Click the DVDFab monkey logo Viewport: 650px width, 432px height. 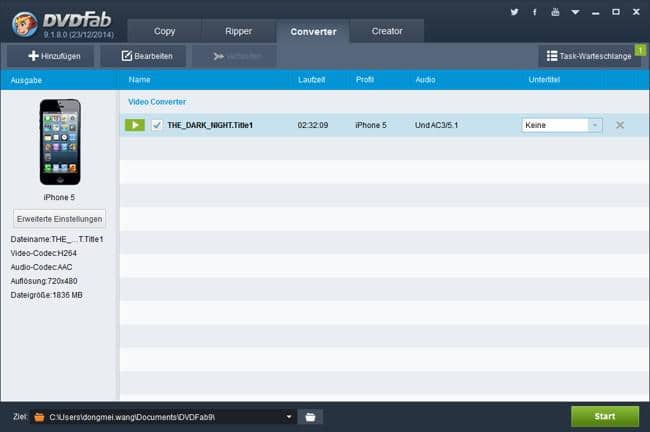click(x=24, y=24)
